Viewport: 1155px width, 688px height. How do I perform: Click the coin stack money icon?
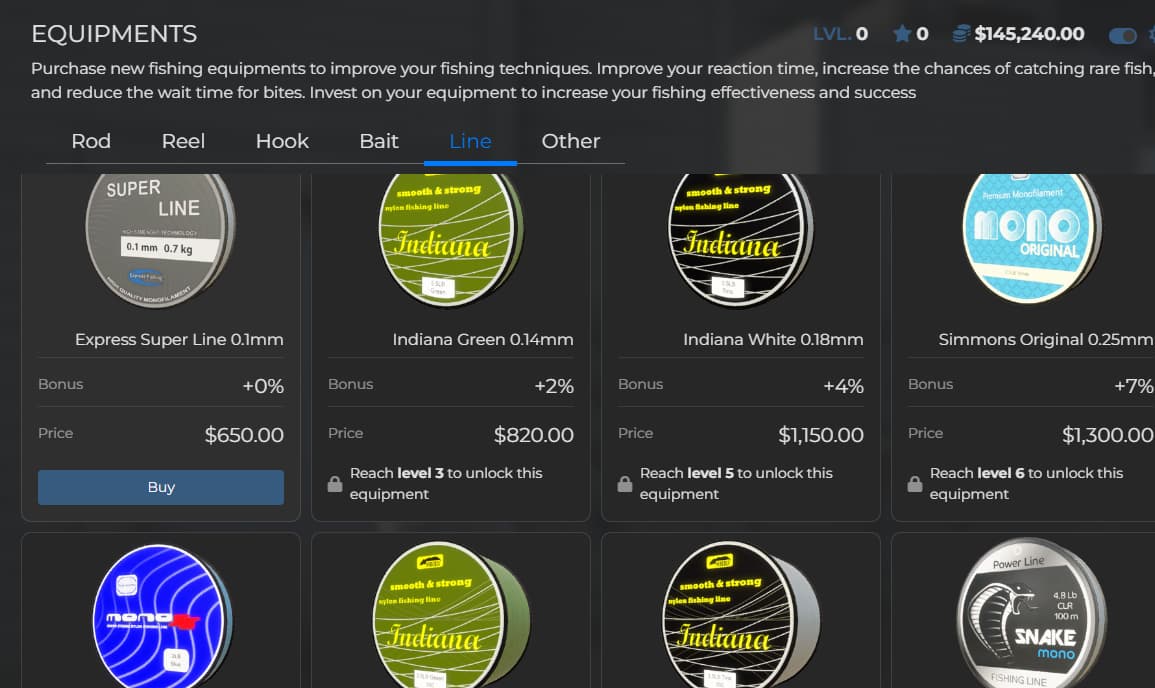click(961, 34)
